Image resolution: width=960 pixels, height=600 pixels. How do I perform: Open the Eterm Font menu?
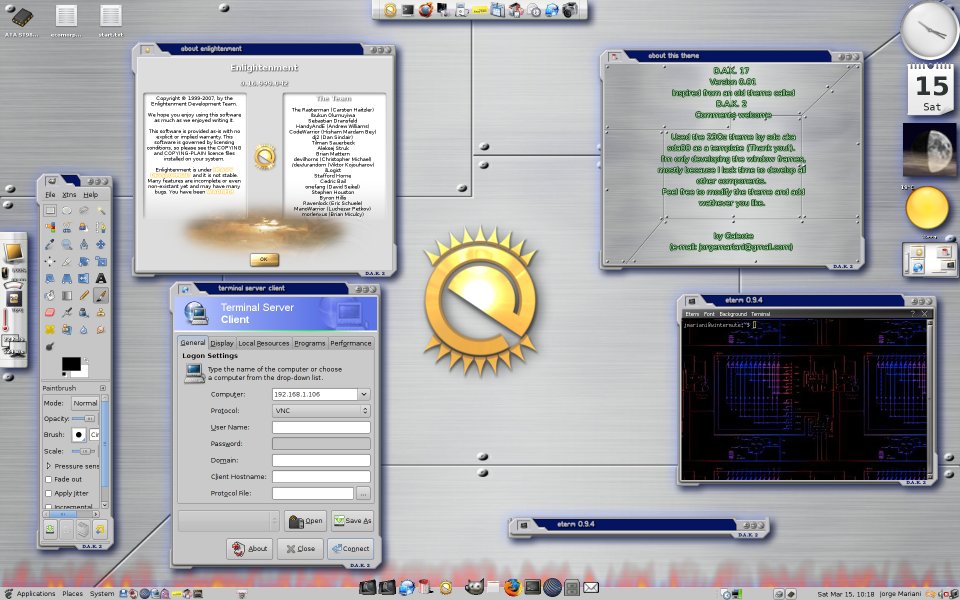(x=709, y=313)
